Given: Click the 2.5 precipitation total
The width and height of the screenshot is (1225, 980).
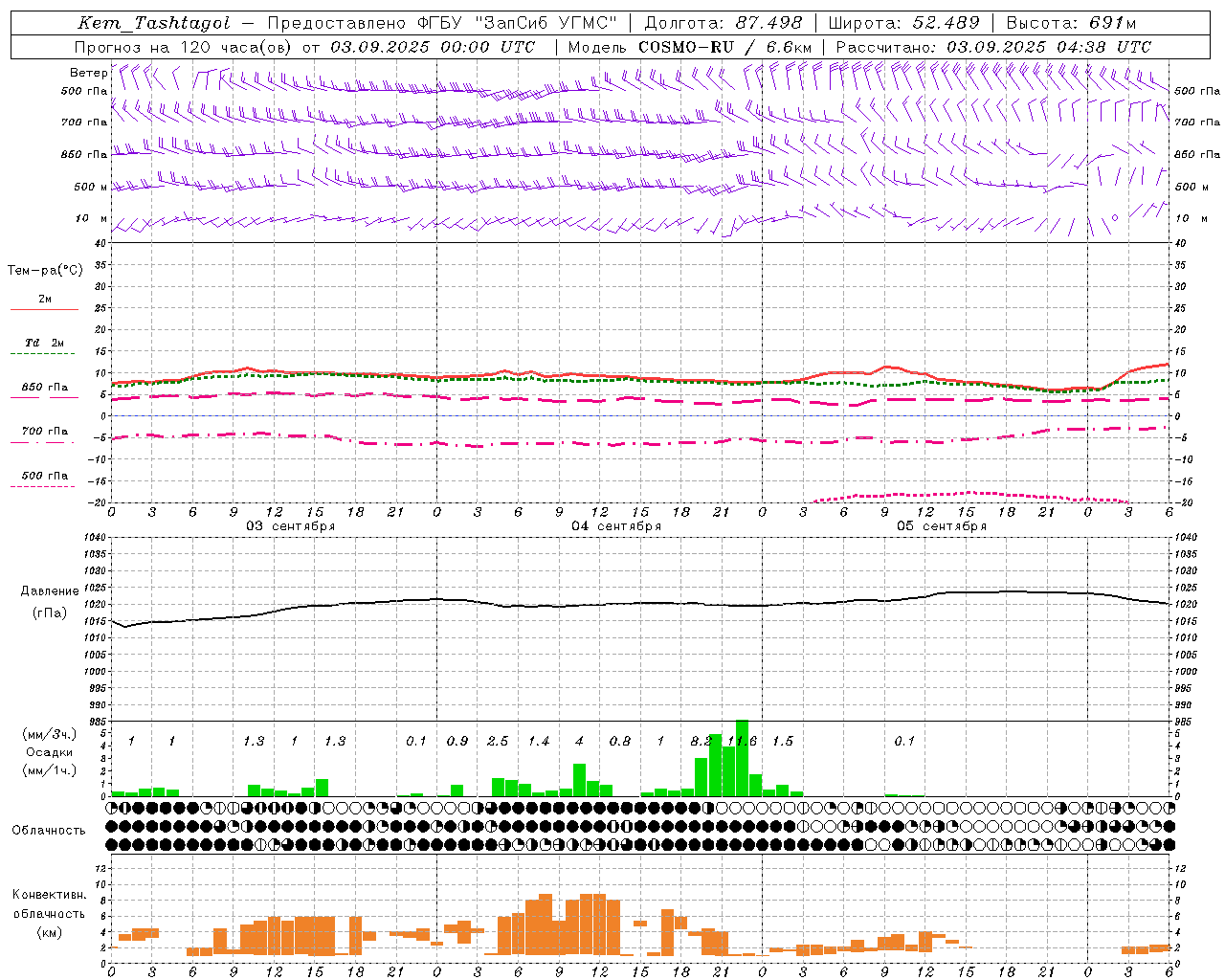Looking at the screenshot, I should click(498, 742).
